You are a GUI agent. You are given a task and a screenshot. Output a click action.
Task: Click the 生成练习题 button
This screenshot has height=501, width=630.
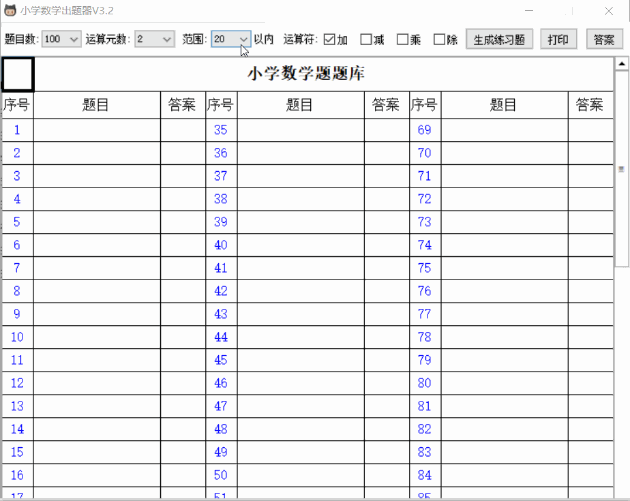click(x=498, y=40)
